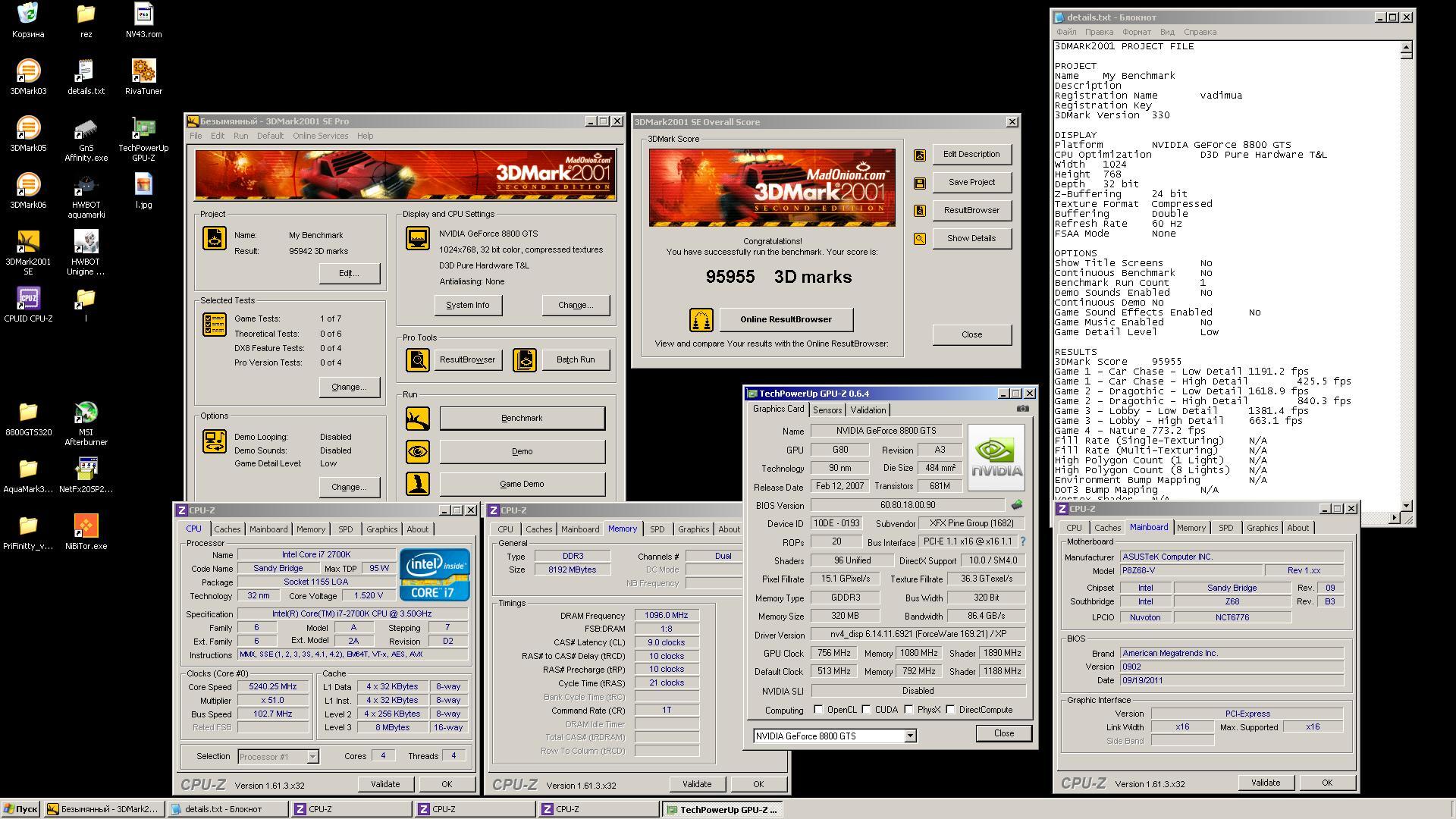Open HWBOT aquamark desktop icon

[86, 196]
